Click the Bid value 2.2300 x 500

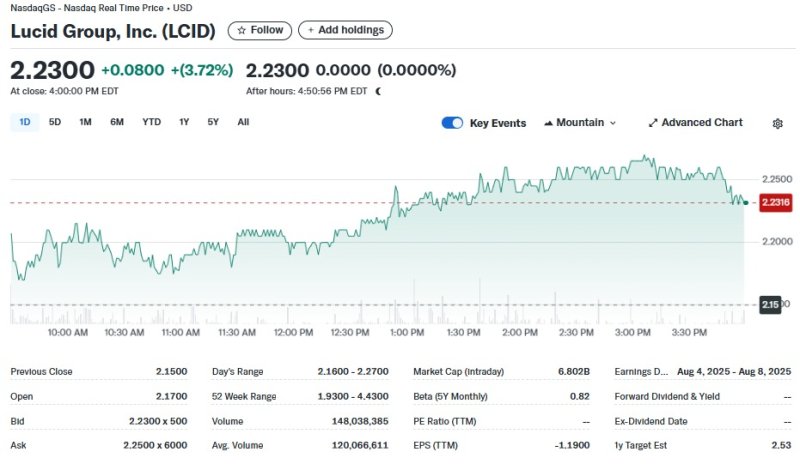158,422
